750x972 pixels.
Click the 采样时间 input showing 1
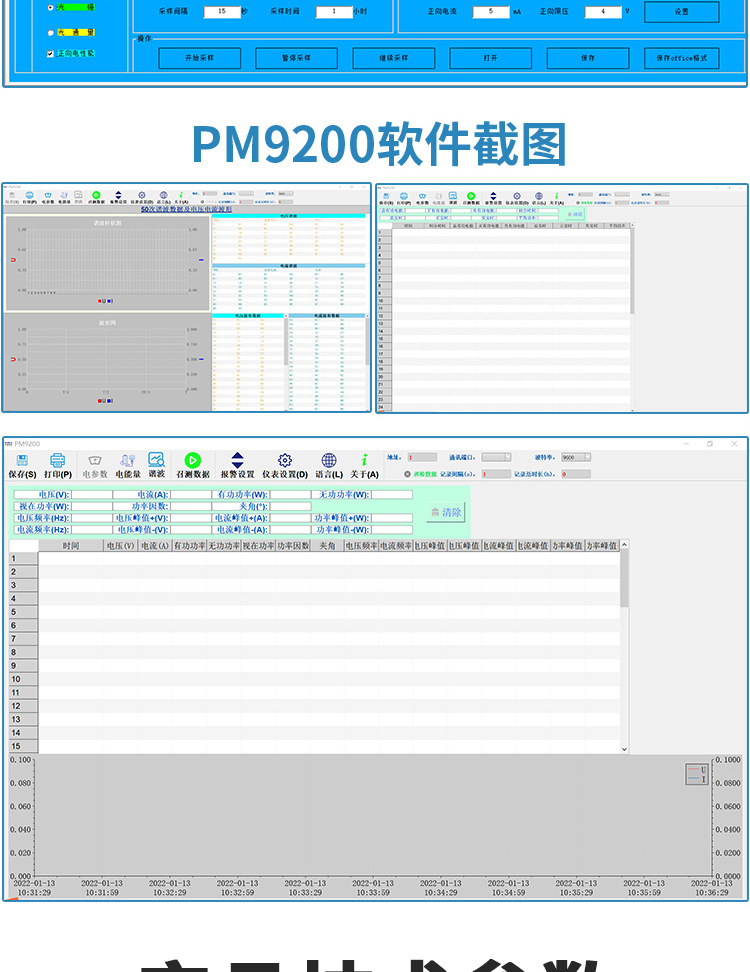pos(334,12)
